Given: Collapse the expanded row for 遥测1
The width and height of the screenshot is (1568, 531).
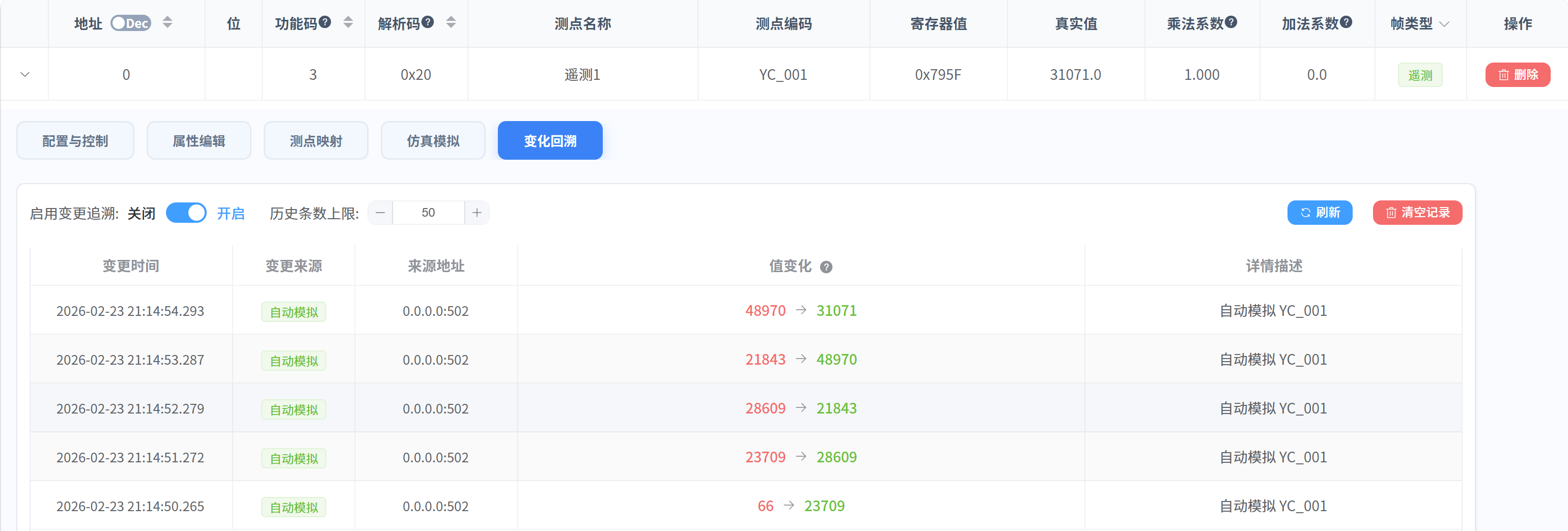Looking at the screenshot, I should pos(25,74).
